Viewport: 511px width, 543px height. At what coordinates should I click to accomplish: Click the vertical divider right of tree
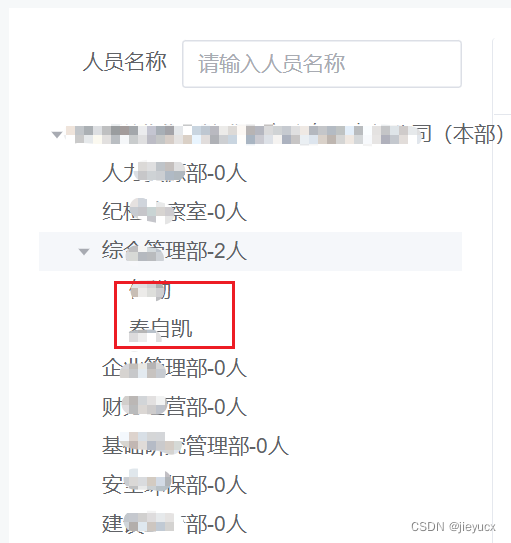[493, 277]
